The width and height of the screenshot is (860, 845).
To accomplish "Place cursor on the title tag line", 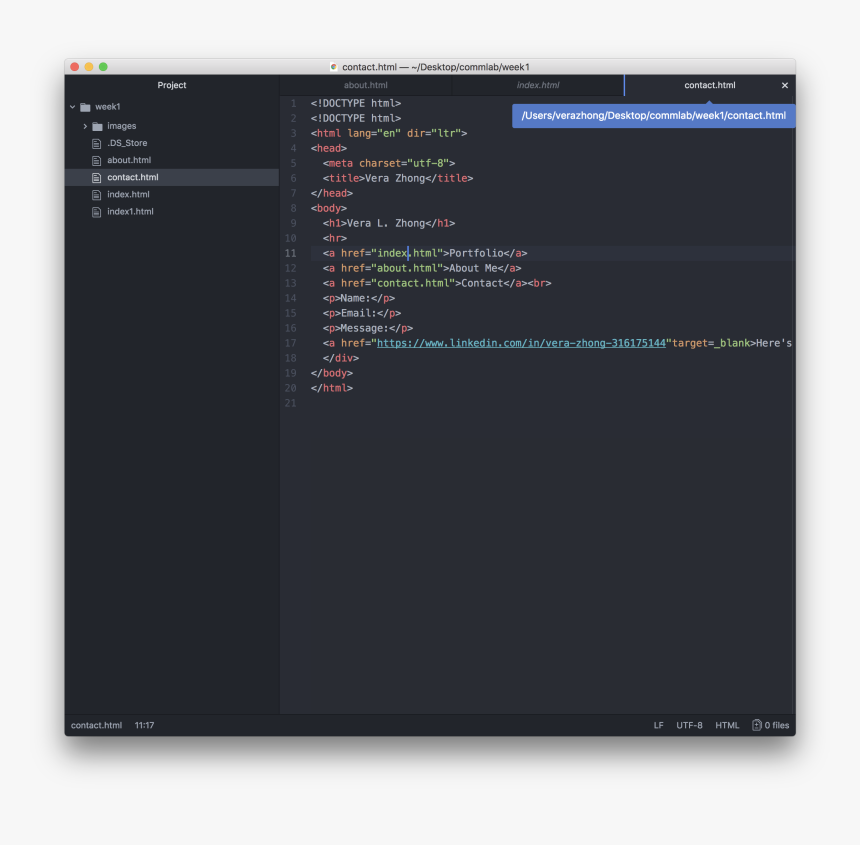I will click(x=398, y=178).
